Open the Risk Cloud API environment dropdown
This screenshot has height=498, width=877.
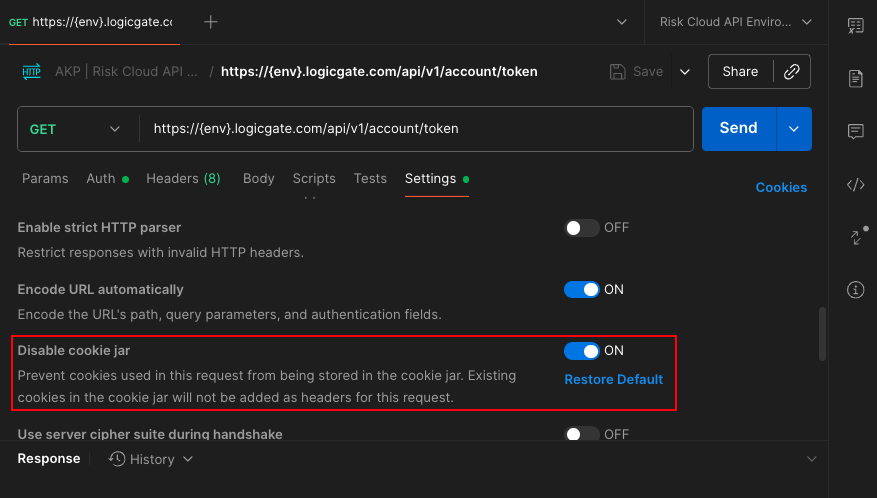tap(736, 22)
